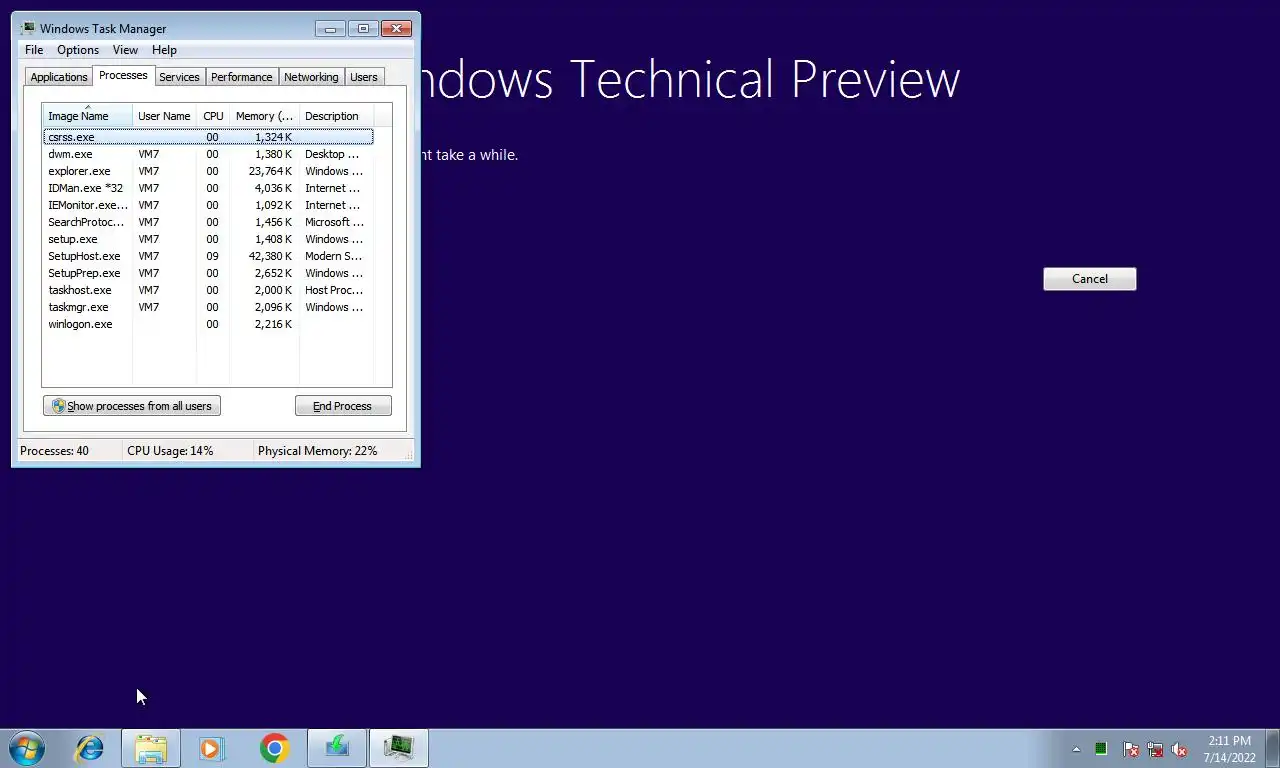Switch to the Applications tab
Screen dimensions: 1280x768
pyautogui.click(x=59, y=77)
